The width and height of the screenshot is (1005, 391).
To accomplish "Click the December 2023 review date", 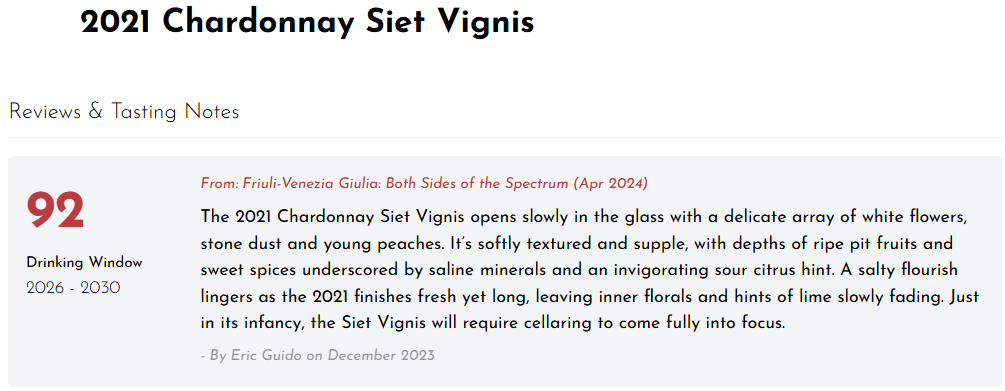I will [x=380, y=355].
